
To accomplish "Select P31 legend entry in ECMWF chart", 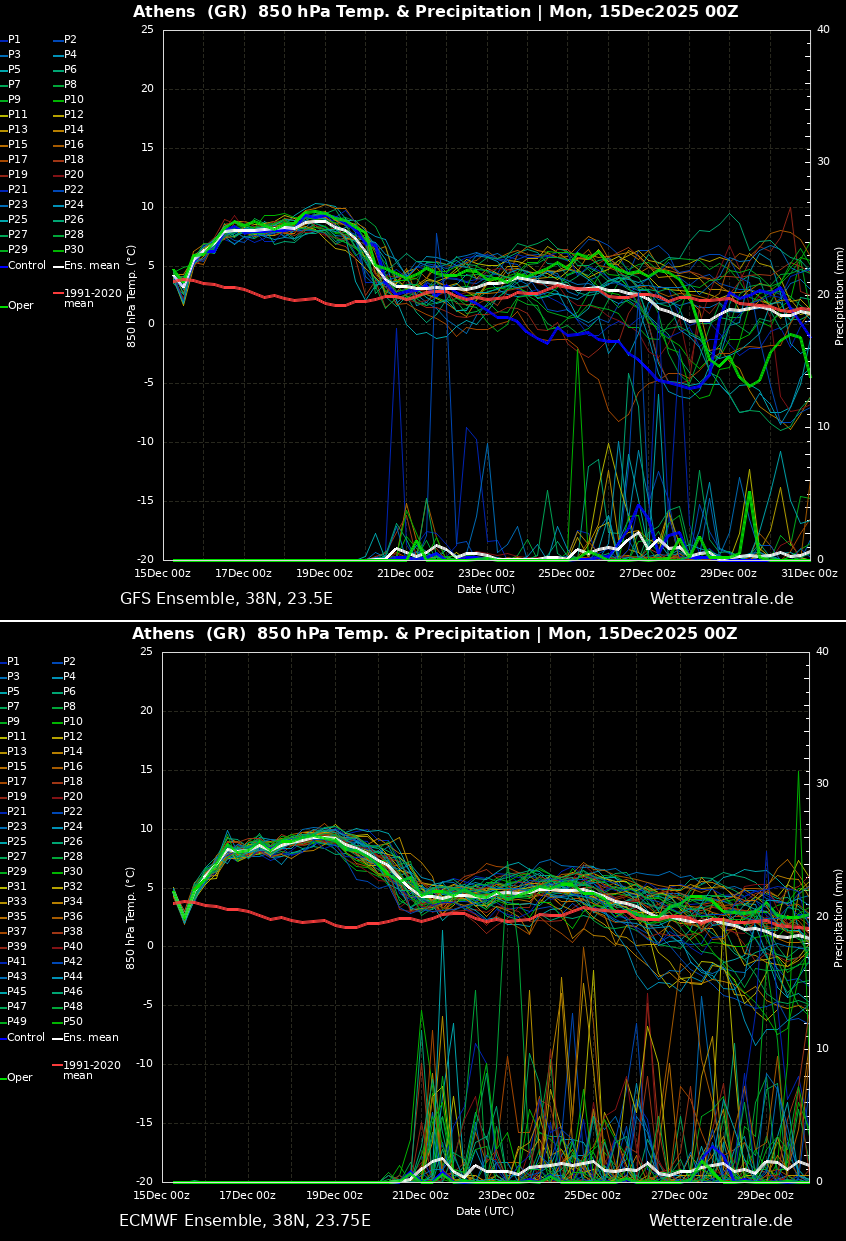I will click(x=18, y=887).
